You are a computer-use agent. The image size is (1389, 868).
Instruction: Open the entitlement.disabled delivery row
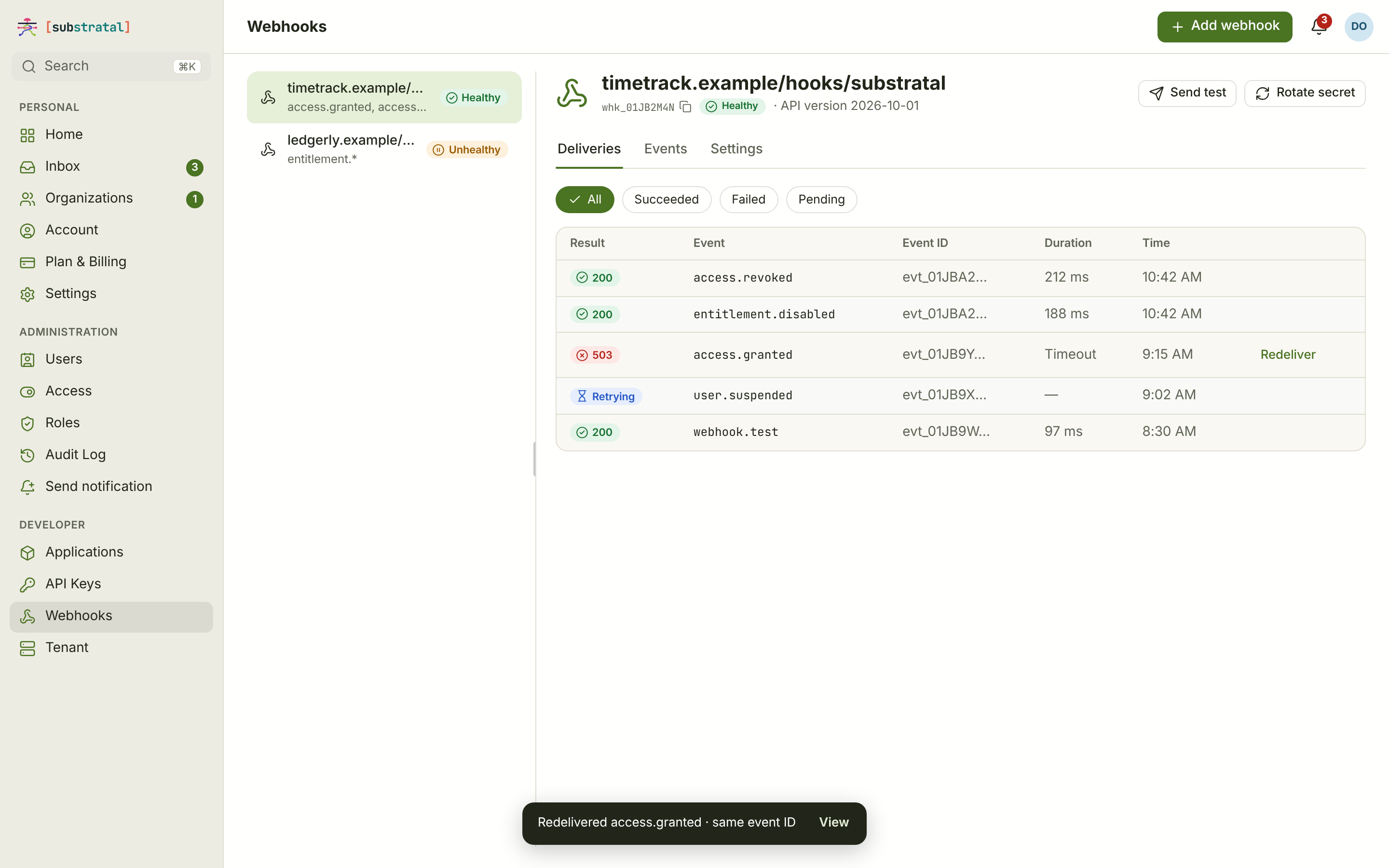pyautogui.click(x=960, y=314)
